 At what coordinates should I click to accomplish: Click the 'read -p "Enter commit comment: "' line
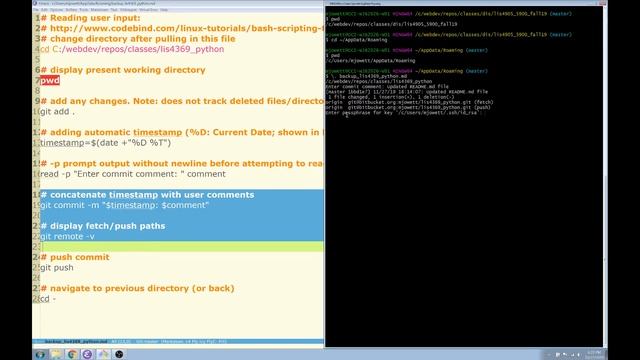coord(133,174)
